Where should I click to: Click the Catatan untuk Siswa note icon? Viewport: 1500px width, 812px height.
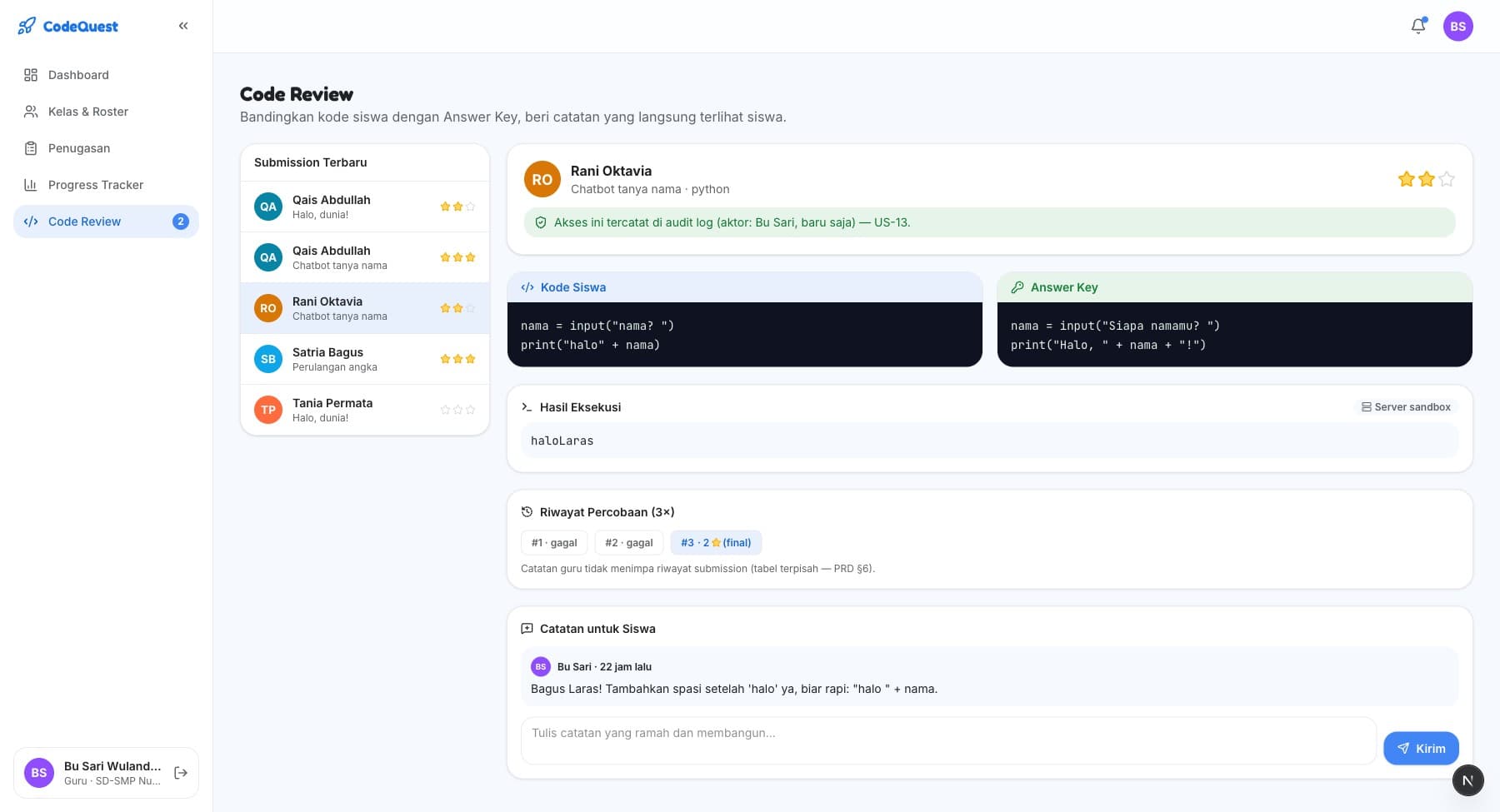pyautogui.click(x=527, y=629)
